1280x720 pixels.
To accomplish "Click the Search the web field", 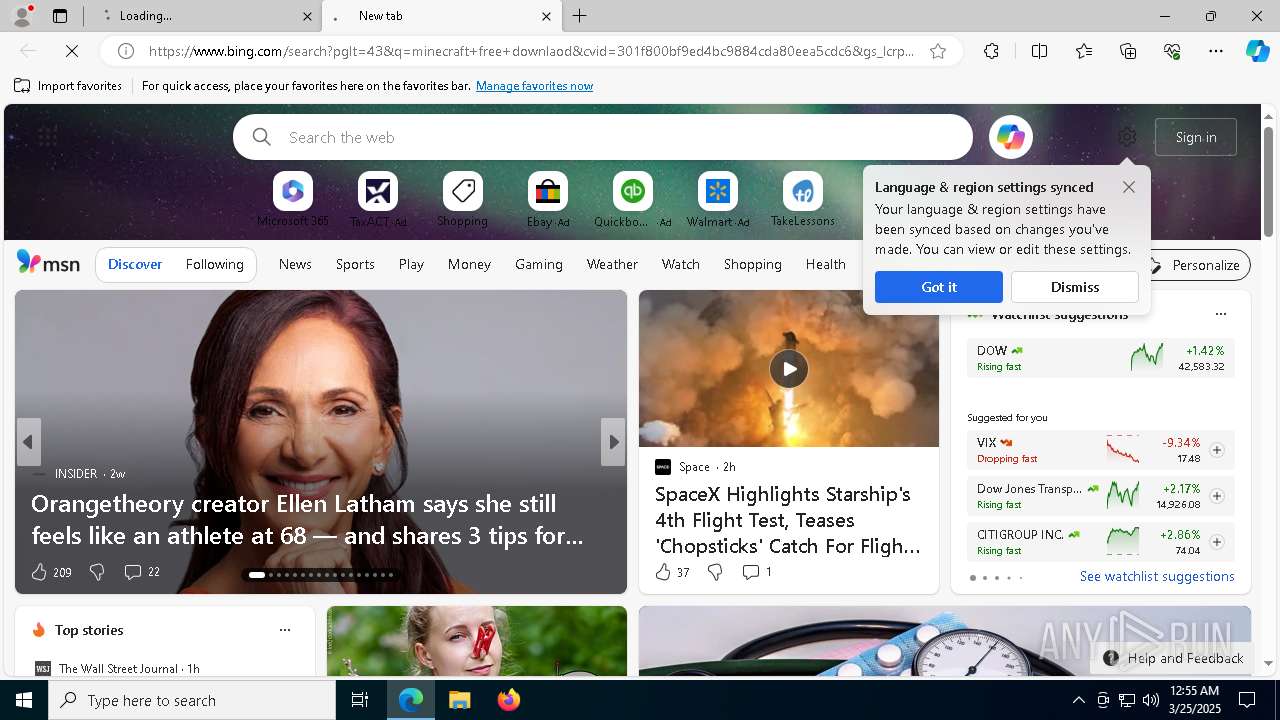I will point(603,137).
